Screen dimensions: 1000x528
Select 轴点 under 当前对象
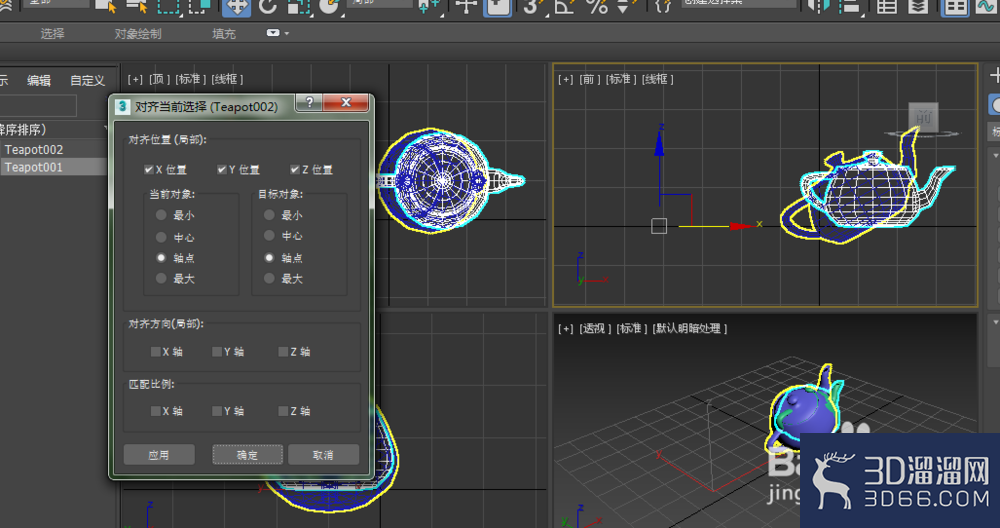(161, 258)
